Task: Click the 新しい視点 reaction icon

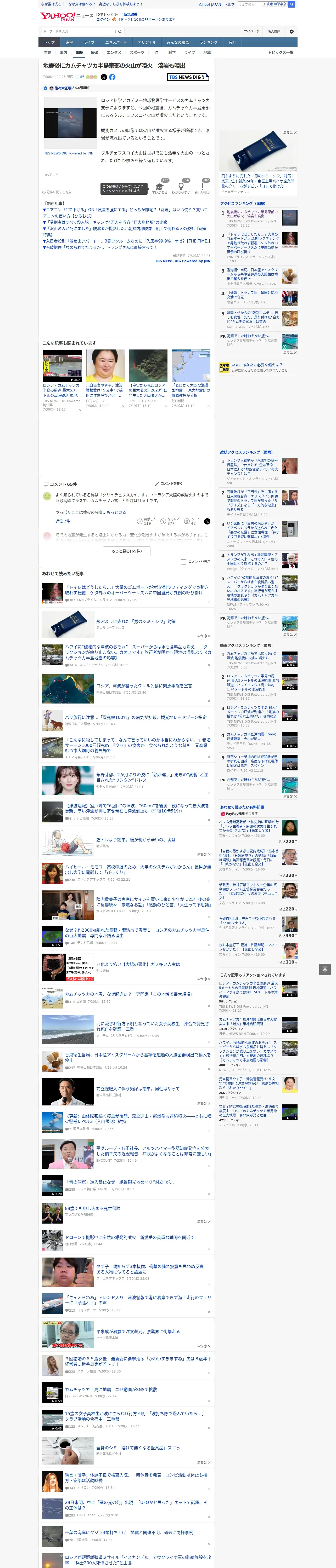Action: (x=203, y=187)
